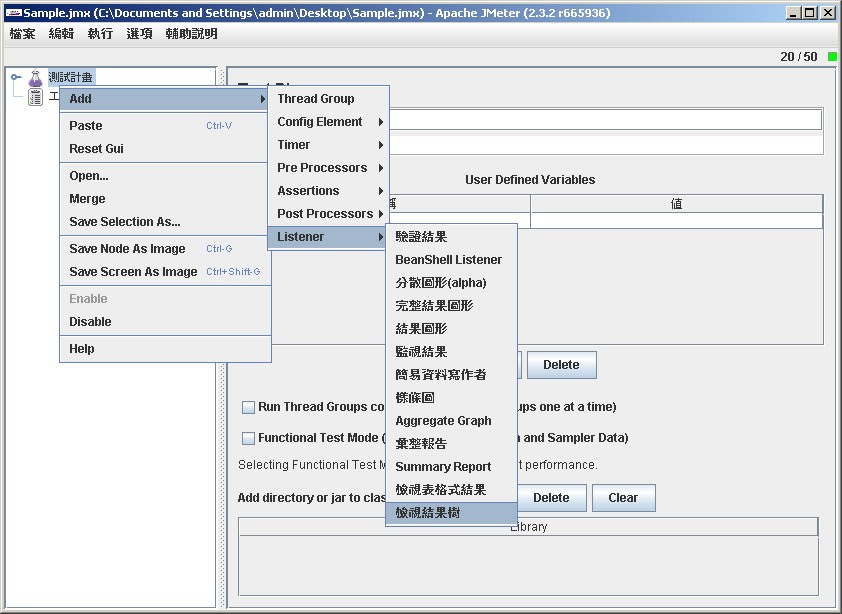Add BeanShell Listener

pos(452,260)
